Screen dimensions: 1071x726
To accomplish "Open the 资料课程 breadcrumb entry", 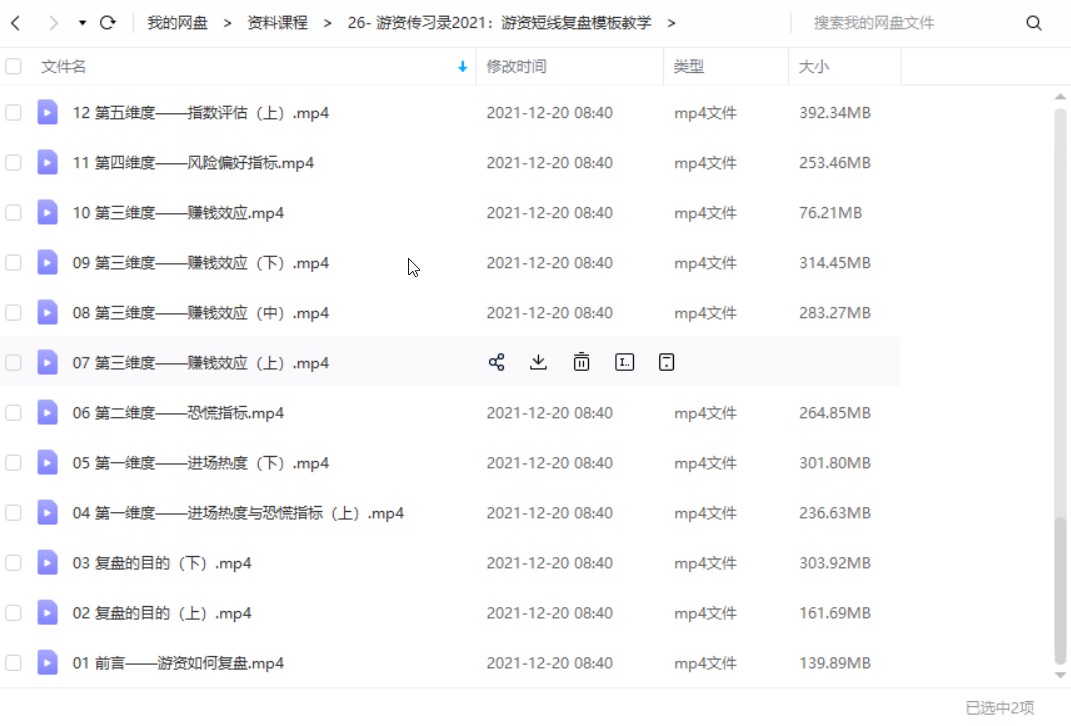I will (x=277, y=21).
